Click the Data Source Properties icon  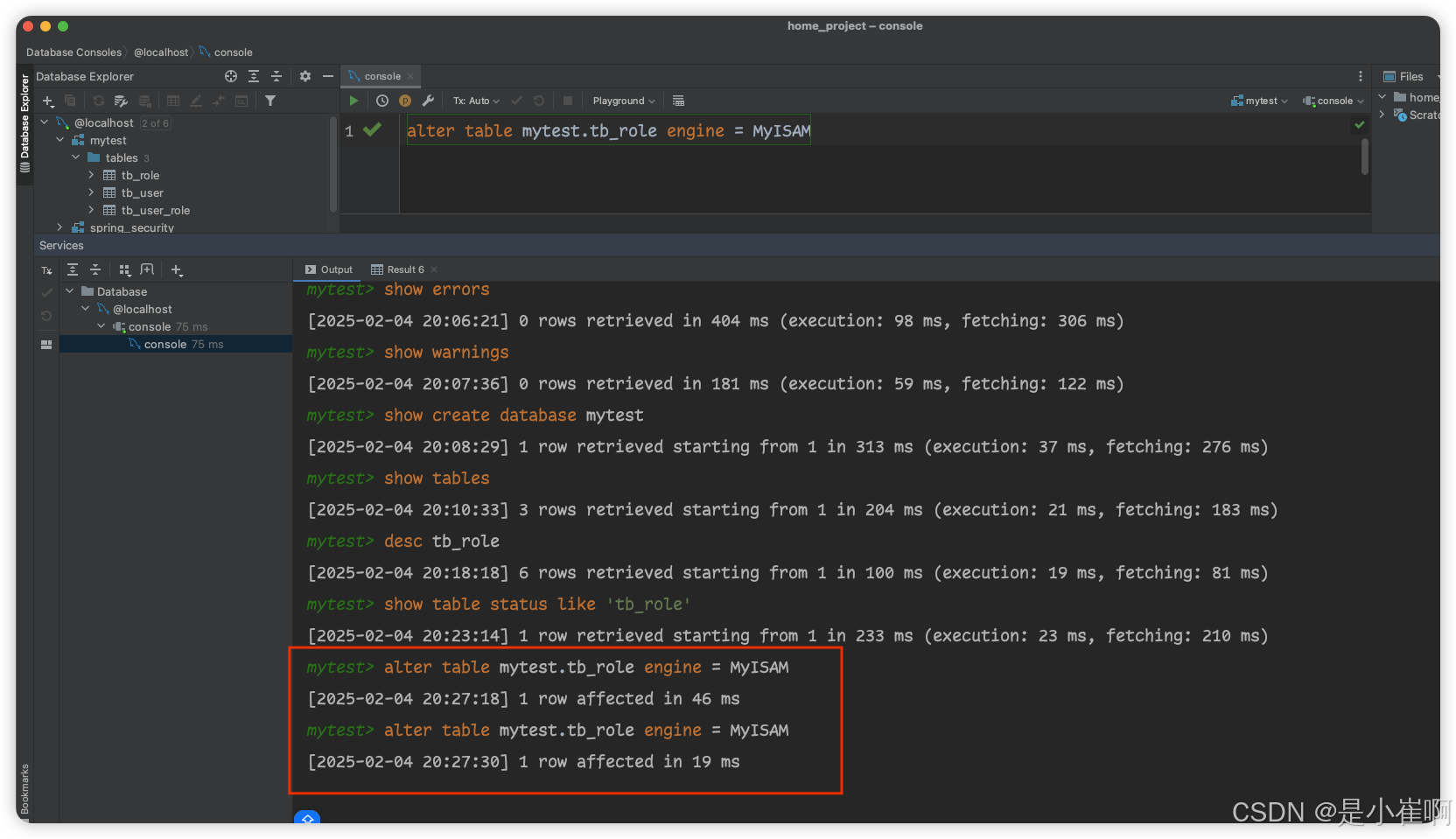pyautogui.click(x=122, y=101)
